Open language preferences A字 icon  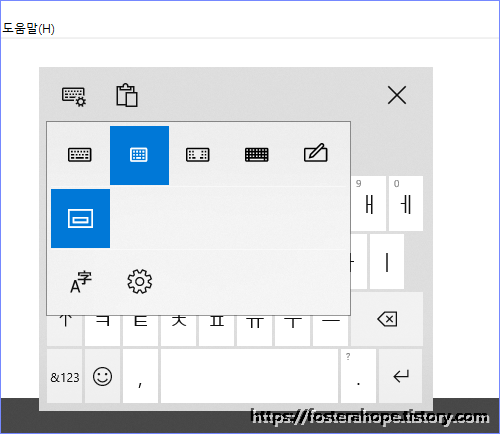(80, 282)
